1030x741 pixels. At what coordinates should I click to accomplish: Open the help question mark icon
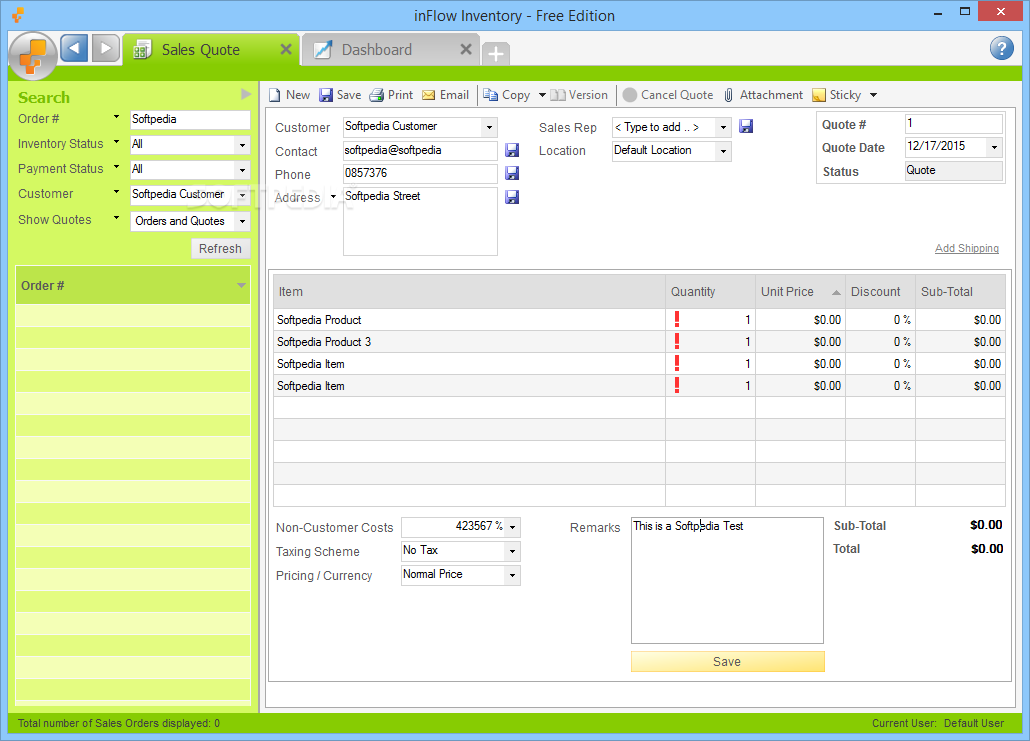(1001, 48)
